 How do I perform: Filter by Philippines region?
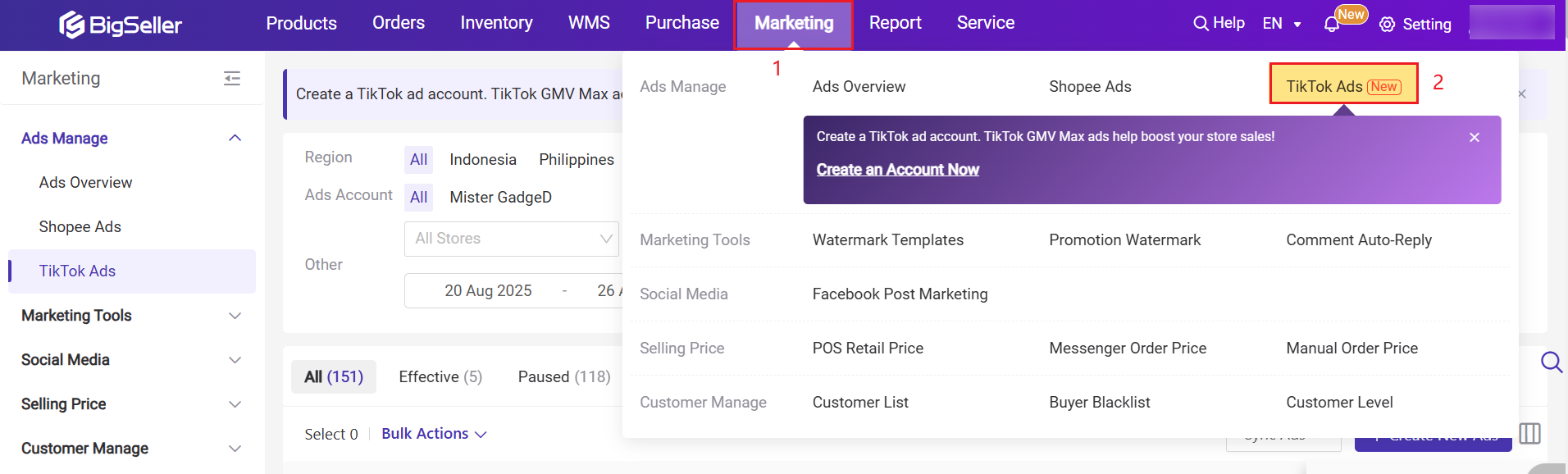[x=577, y=160]
